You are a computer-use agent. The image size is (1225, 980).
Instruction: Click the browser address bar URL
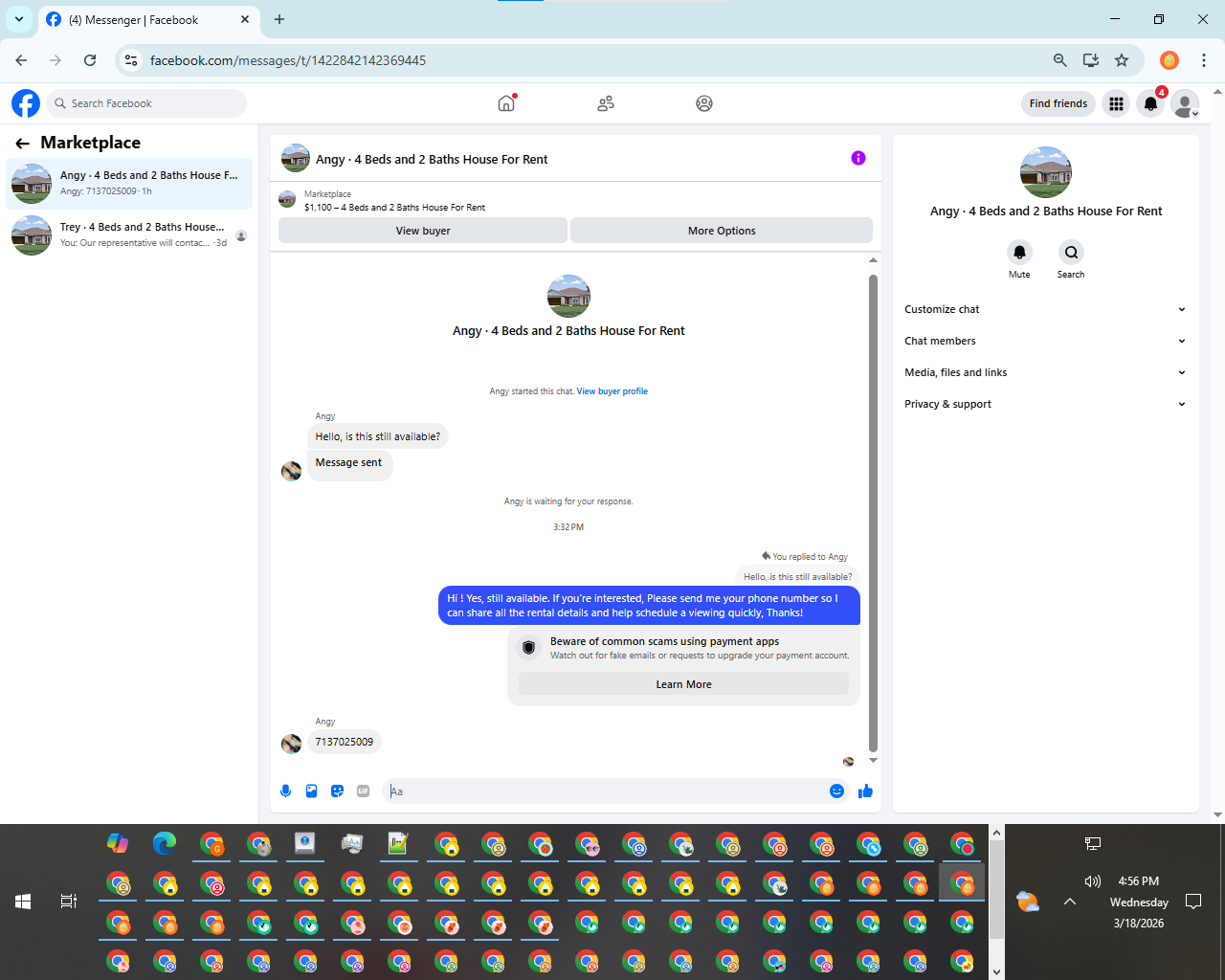pos(288,60)
